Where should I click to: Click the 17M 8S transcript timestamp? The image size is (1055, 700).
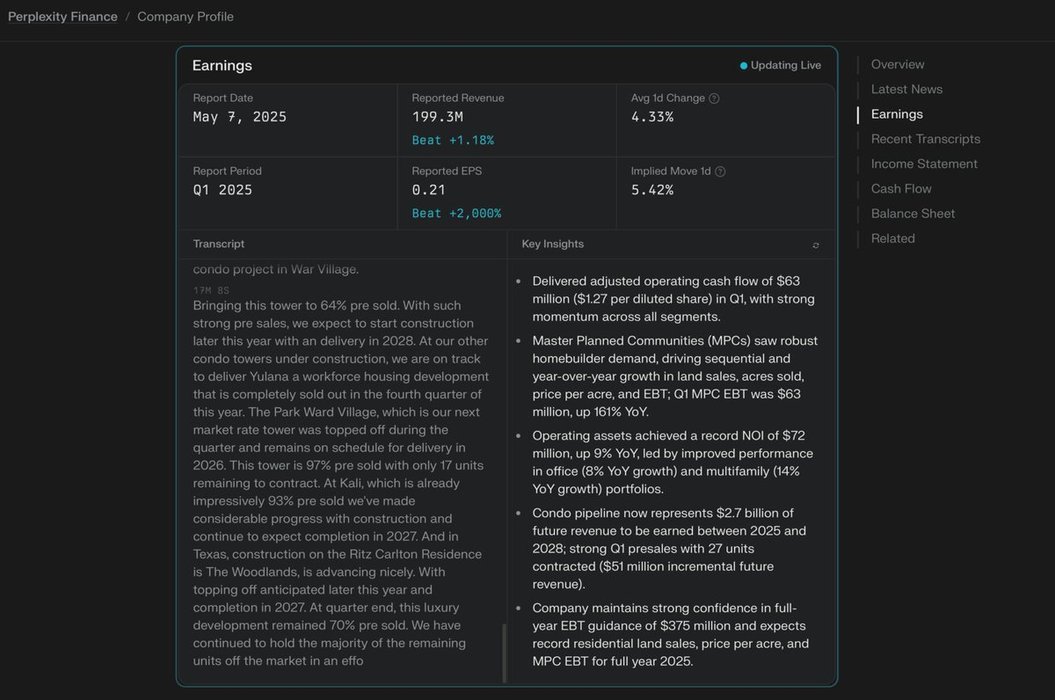(211, 291)
